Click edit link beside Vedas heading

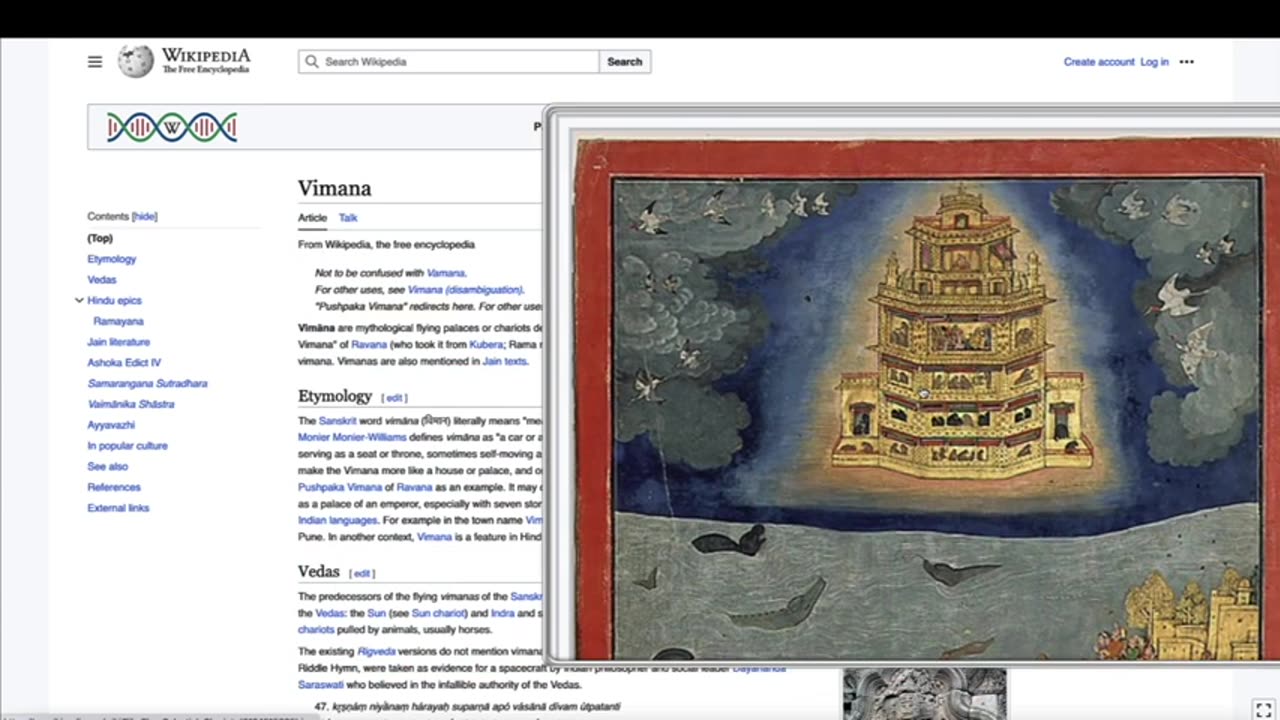[x=362, y=573]
